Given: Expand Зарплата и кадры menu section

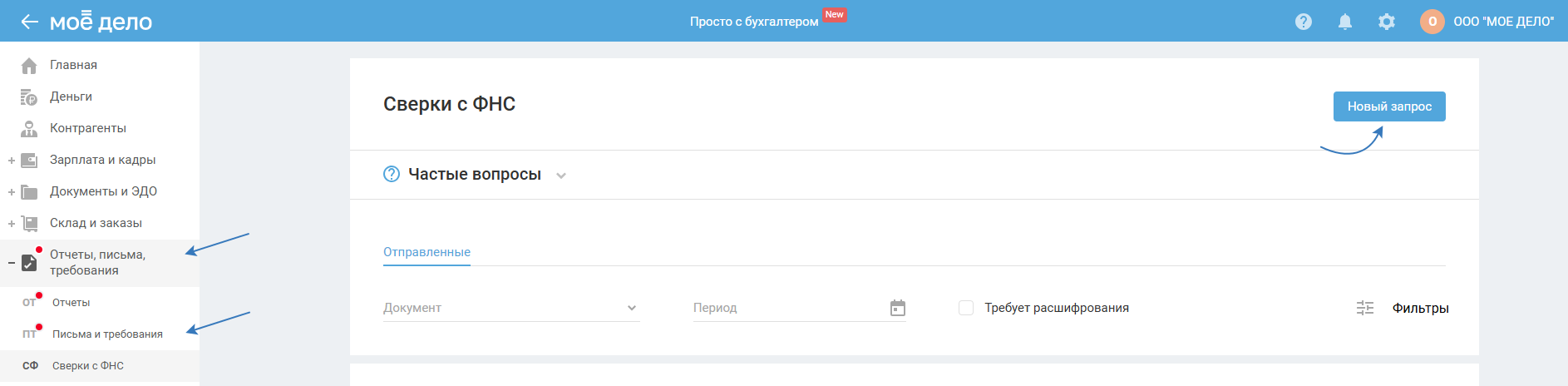Looking at the screenshot, I should point(12,161).
